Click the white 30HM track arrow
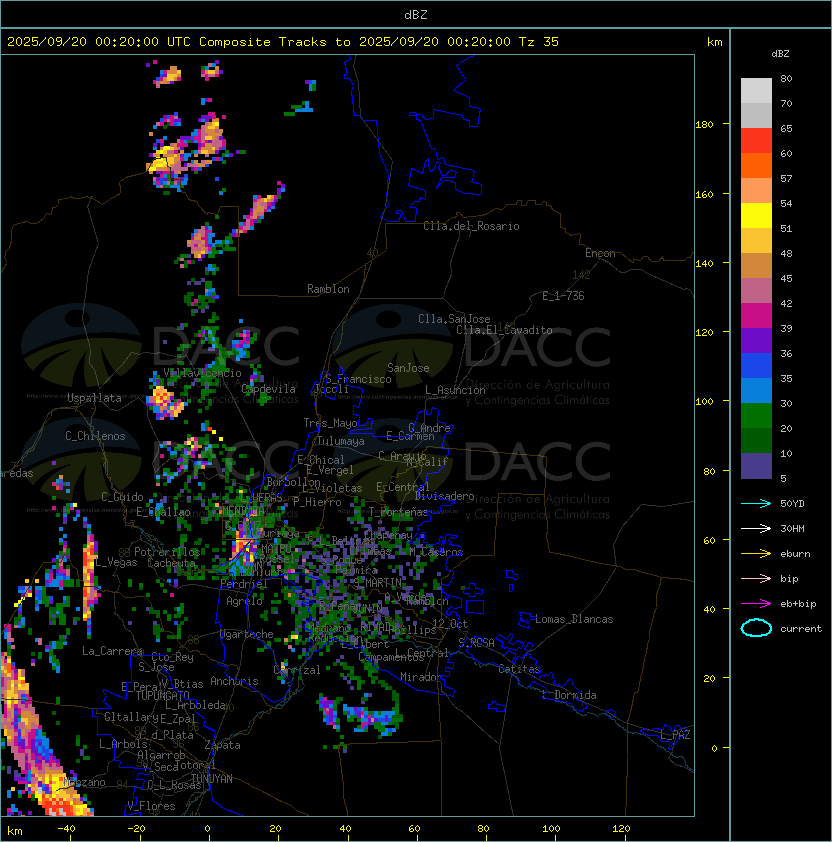 coord(756,528)
